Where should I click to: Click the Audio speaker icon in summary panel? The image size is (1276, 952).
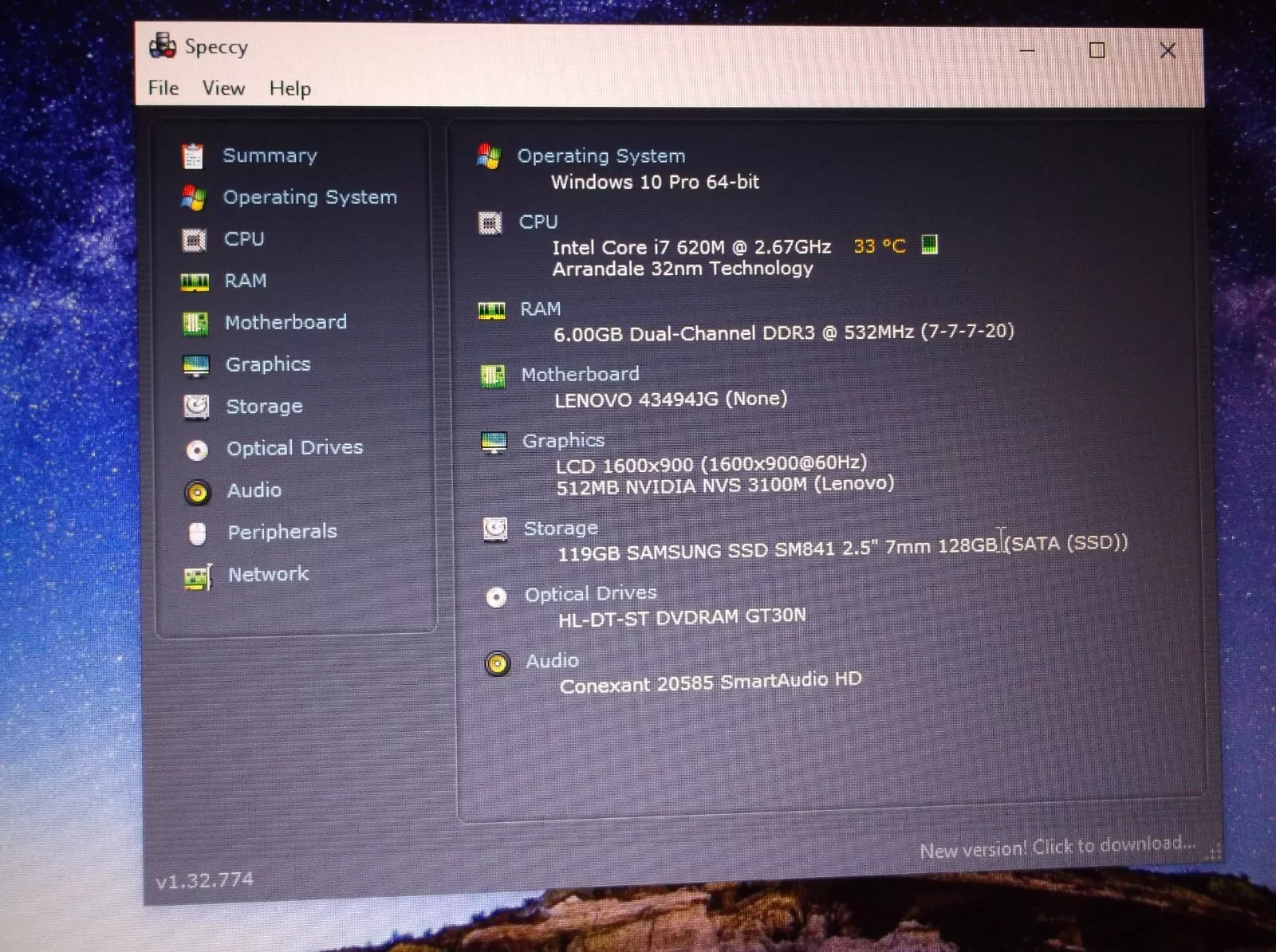click(498, 663)
